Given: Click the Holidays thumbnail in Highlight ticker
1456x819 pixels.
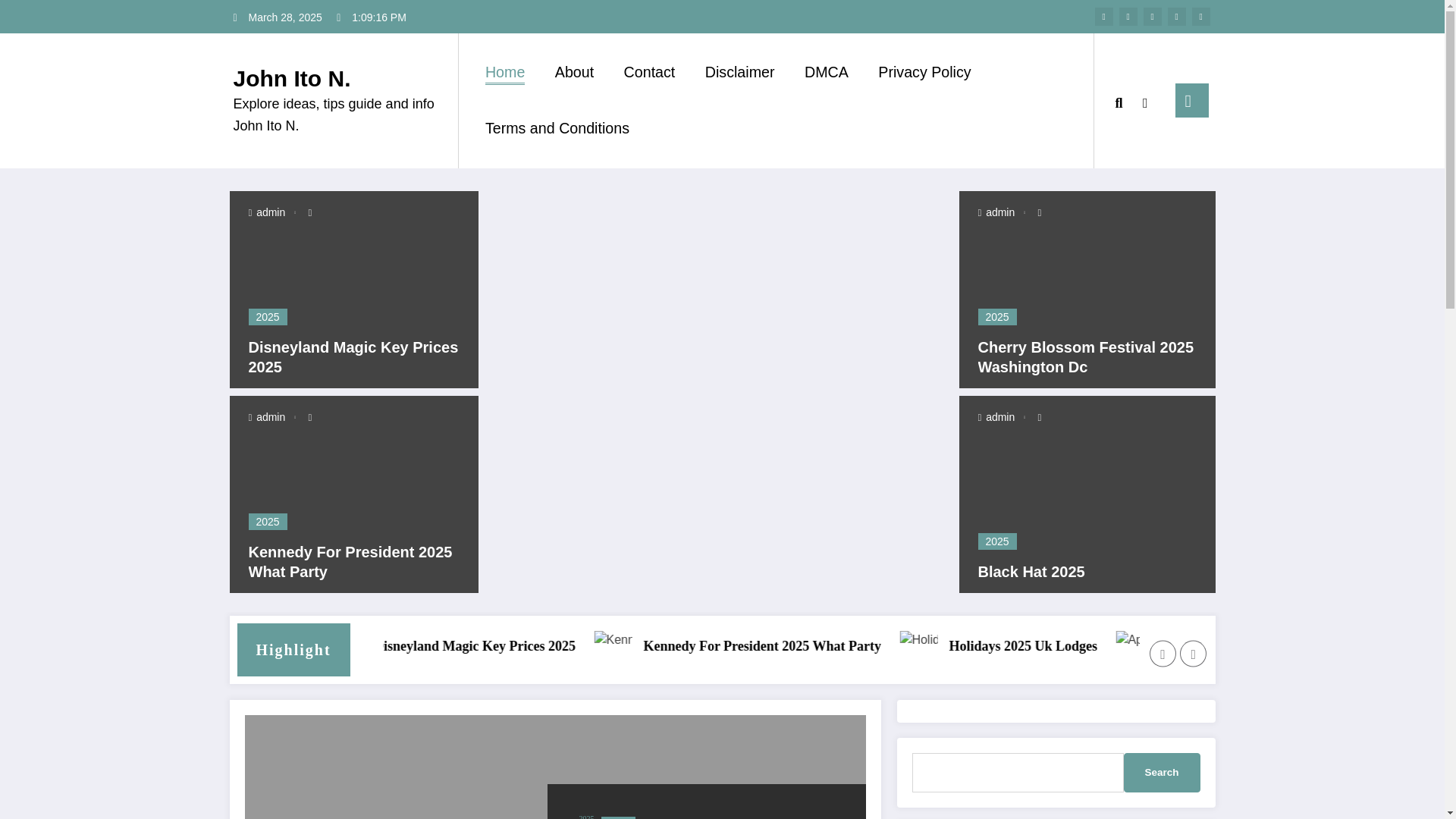Looking at the screenshot, I should click(919, 640).
